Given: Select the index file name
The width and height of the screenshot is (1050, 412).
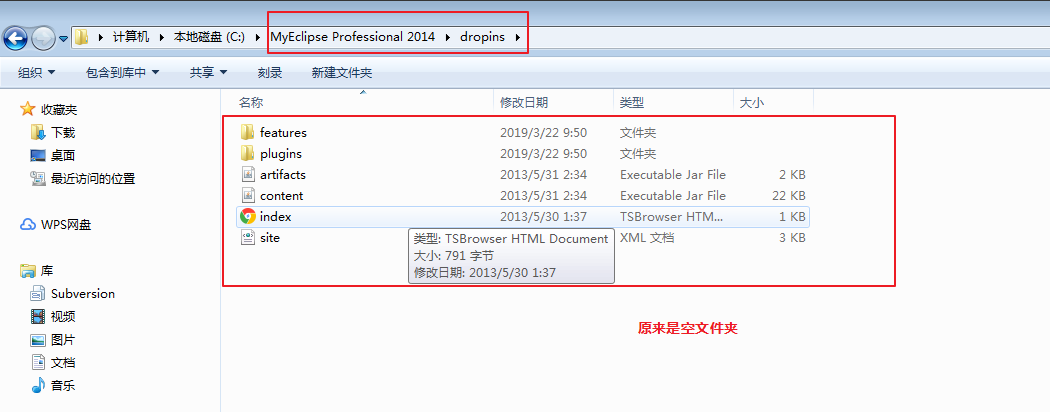Looking at the screenshot, I should pos(275,216).
